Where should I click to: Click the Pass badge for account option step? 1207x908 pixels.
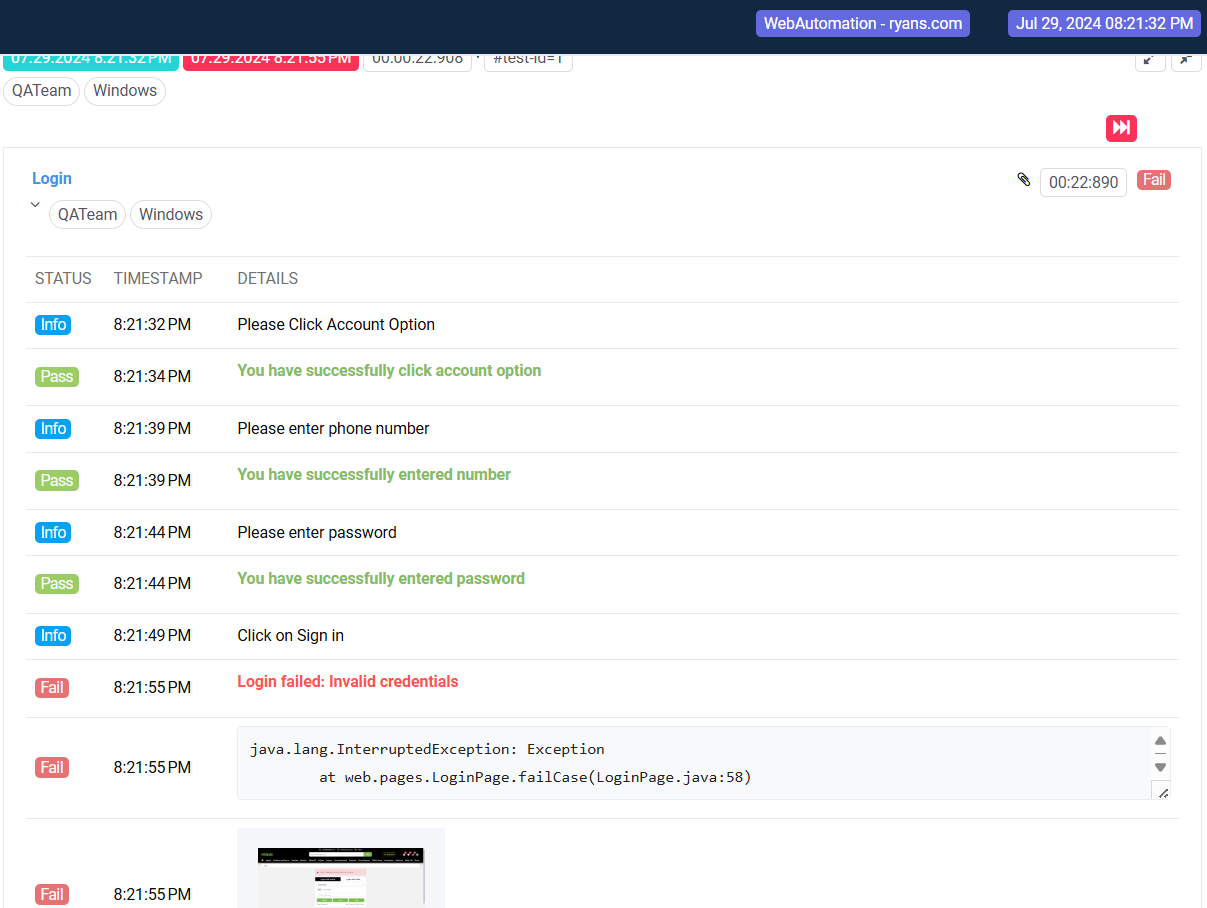pyautogui.click(x=56, y=377)
